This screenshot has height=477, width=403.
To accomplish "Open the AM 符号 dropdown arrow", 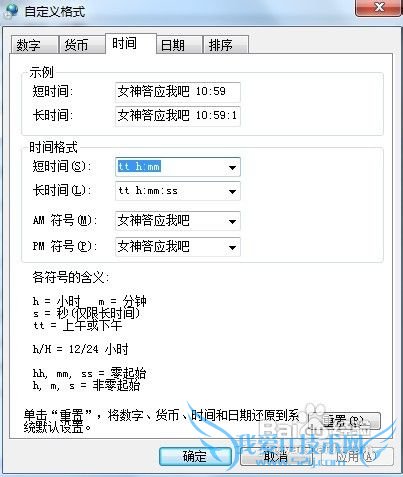I will click(232, 221).
